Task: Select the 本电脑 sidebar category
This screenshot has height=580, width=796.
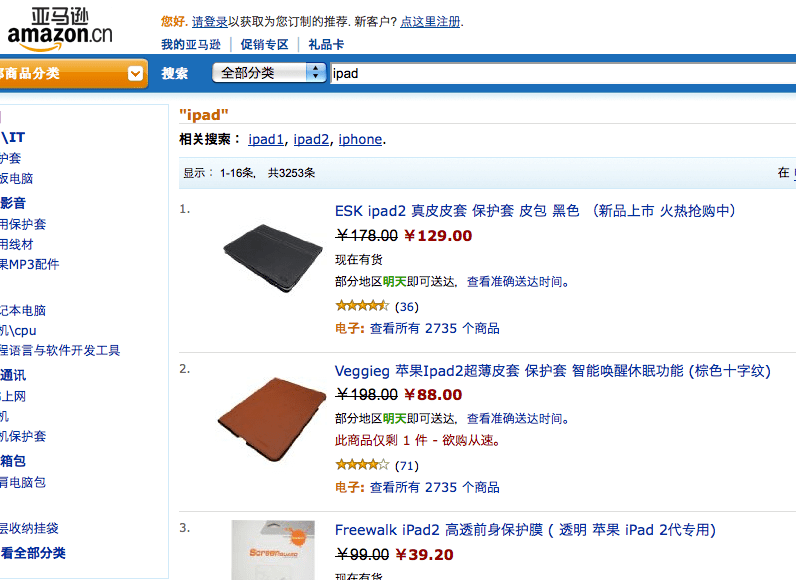Action: point(23,310)
